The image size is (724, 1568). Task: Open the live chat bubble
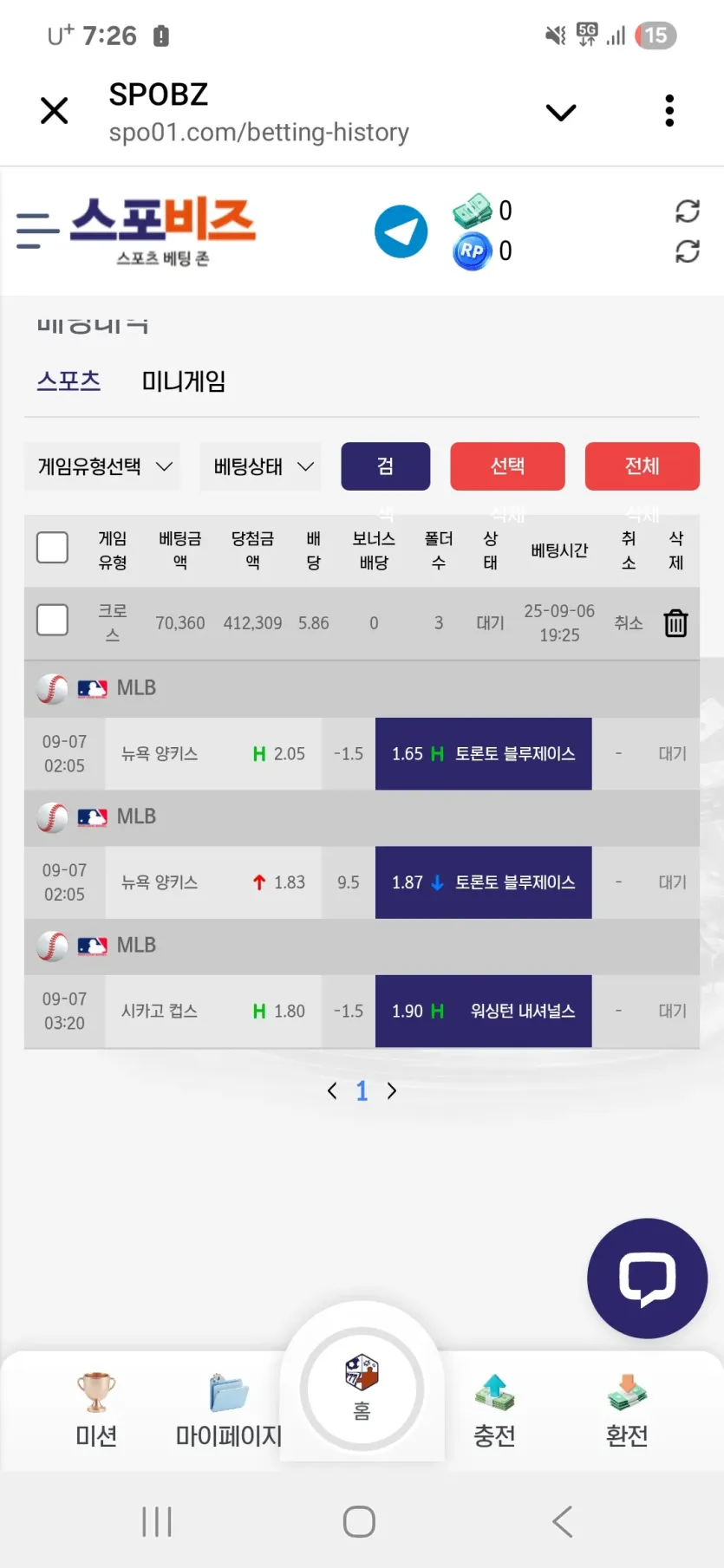click(647, 1278)
